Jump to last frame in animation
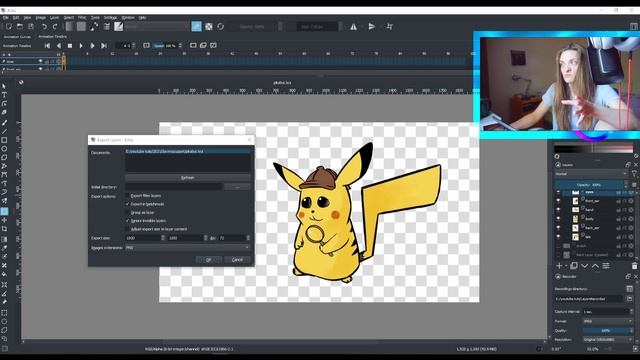 coord(104,46)
